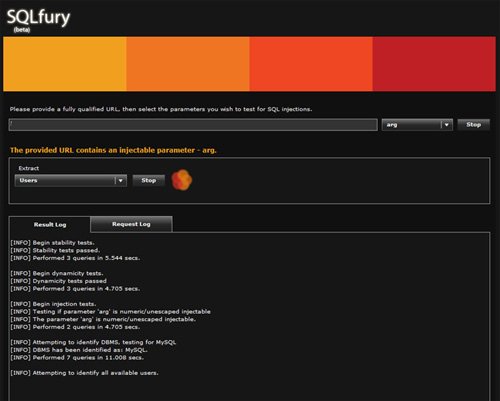Click the red-orange banner block

[311, 64]
